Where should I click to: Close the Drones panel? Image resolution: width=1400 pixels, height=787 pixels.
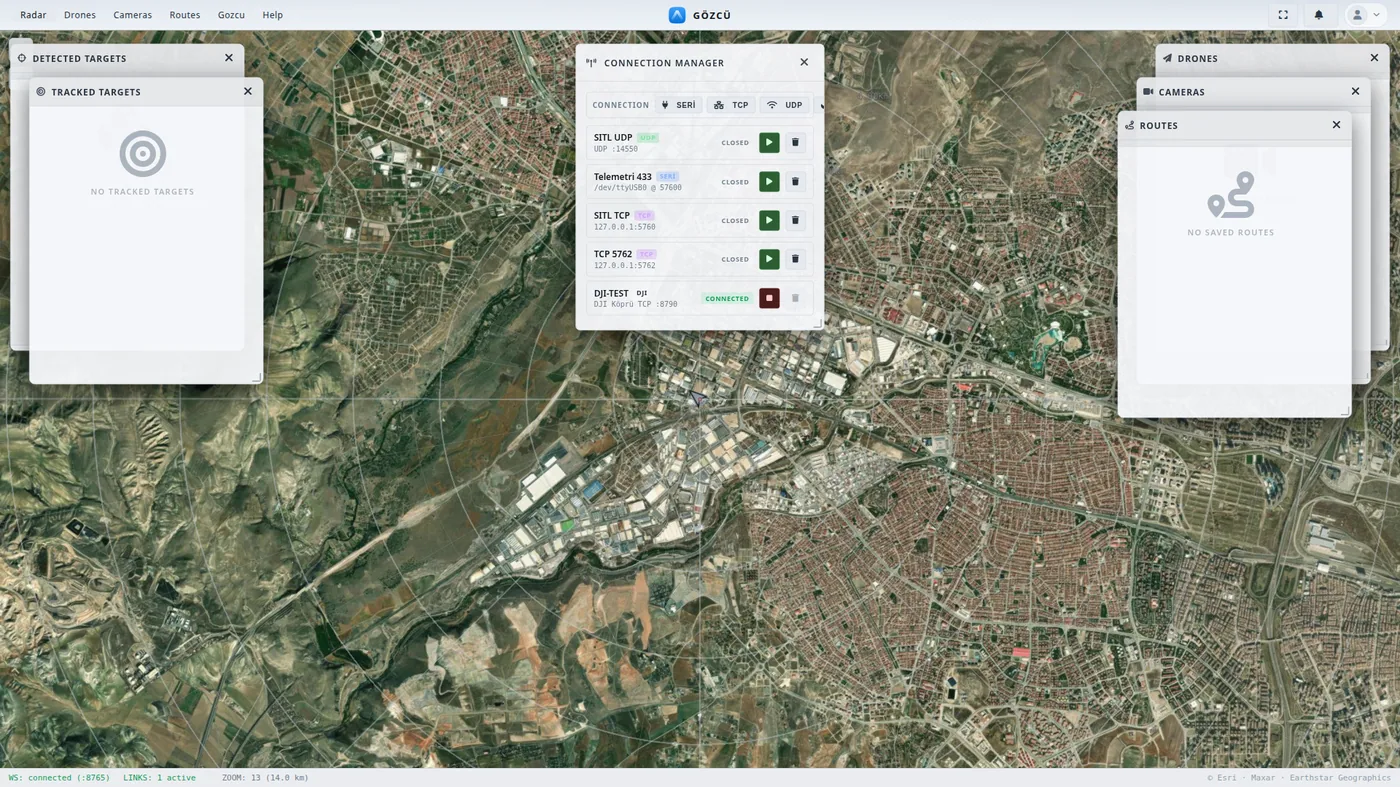click(1374, 58)
